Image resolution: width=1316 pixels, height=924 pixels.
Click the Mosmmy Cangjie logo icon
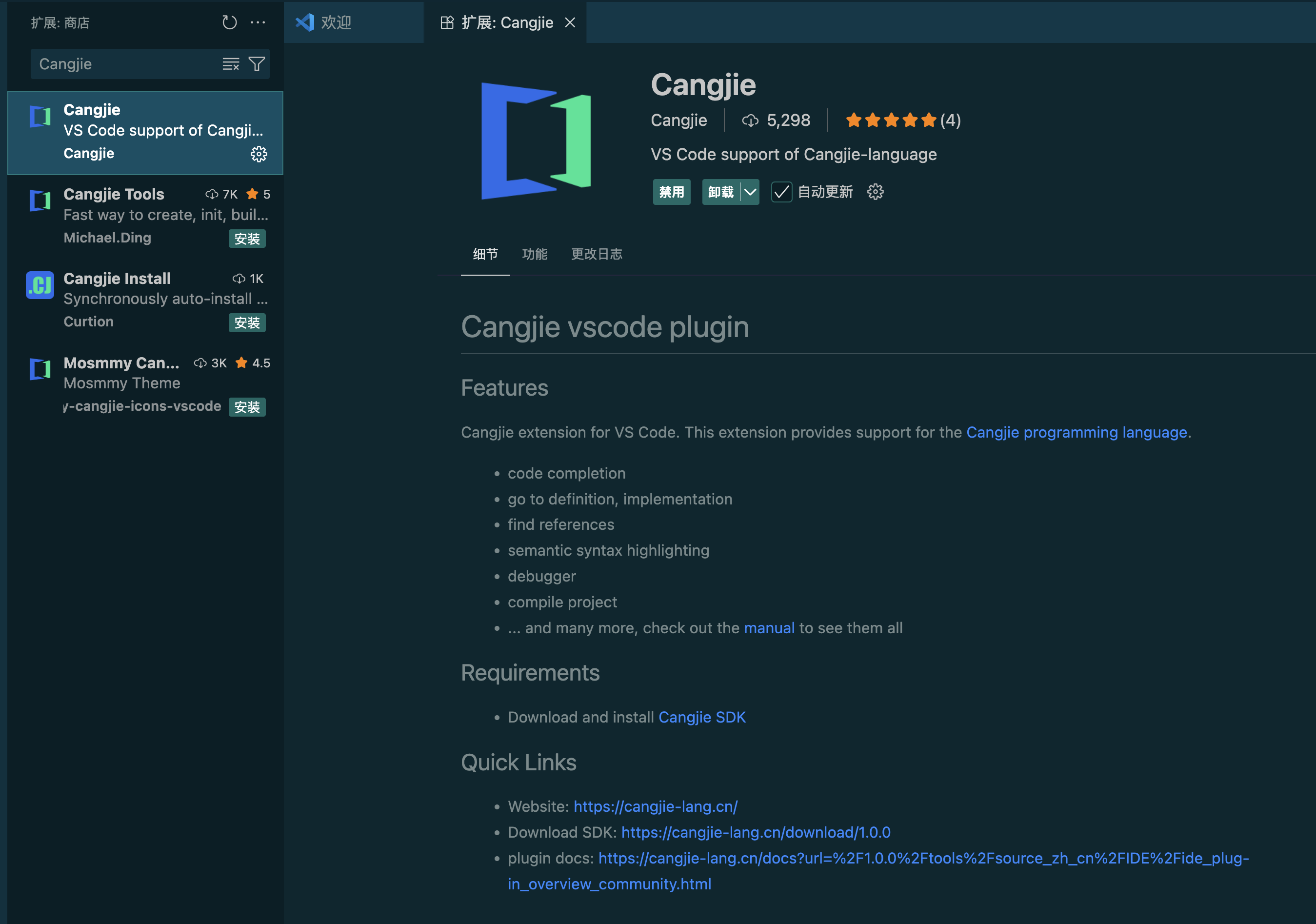pyautogui.click(x=40, y=369)
